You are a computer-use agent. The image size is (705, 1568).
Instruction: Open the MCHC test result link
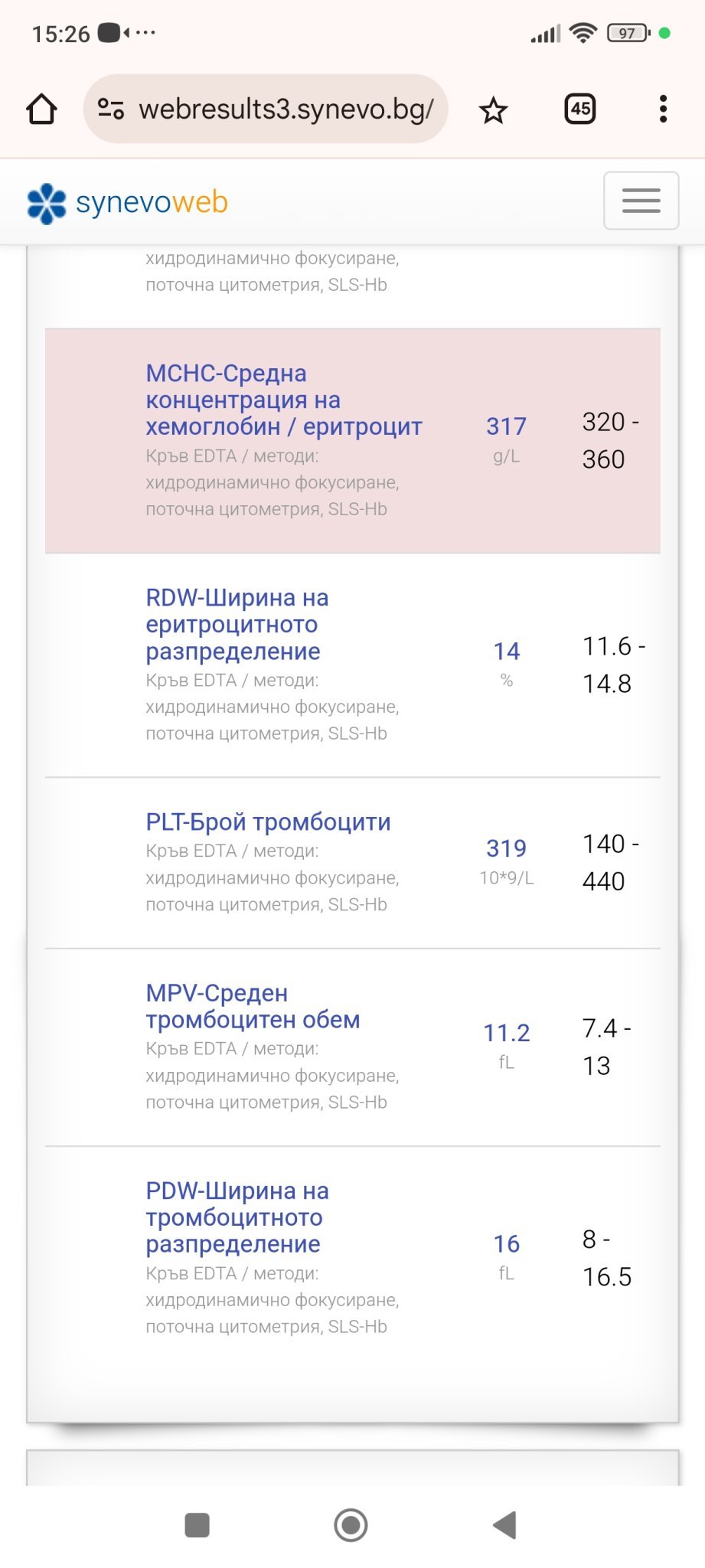[x=283, y=400]
